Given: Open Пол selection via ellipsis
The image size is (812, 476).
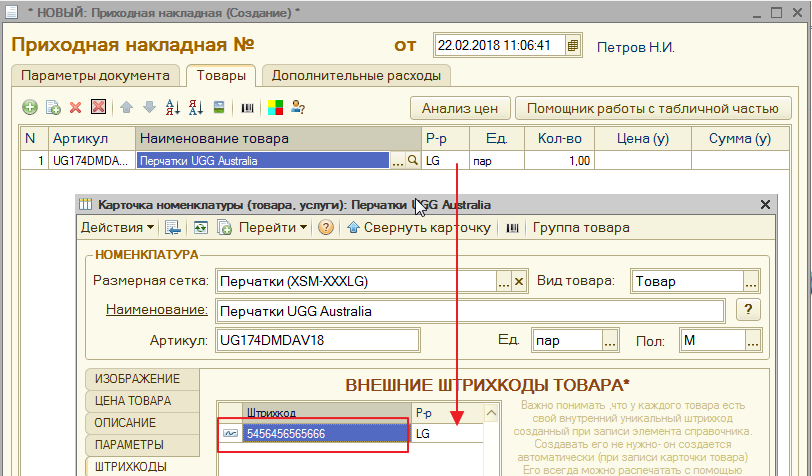Looking at the screenshot, I should (752, 341).
